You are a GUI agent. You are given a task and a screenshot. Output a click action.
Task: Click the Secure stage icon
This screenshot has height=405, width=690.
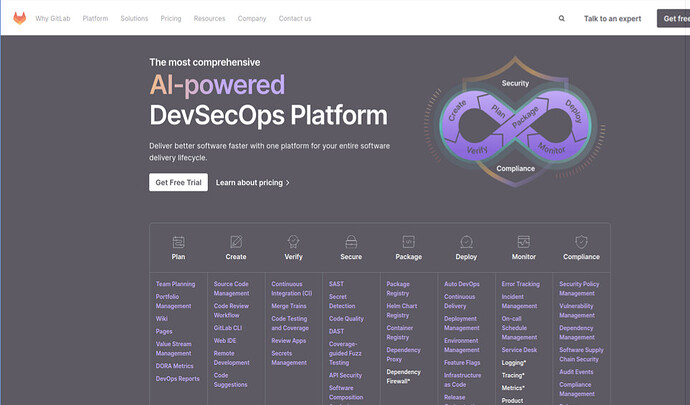[351, 242]
